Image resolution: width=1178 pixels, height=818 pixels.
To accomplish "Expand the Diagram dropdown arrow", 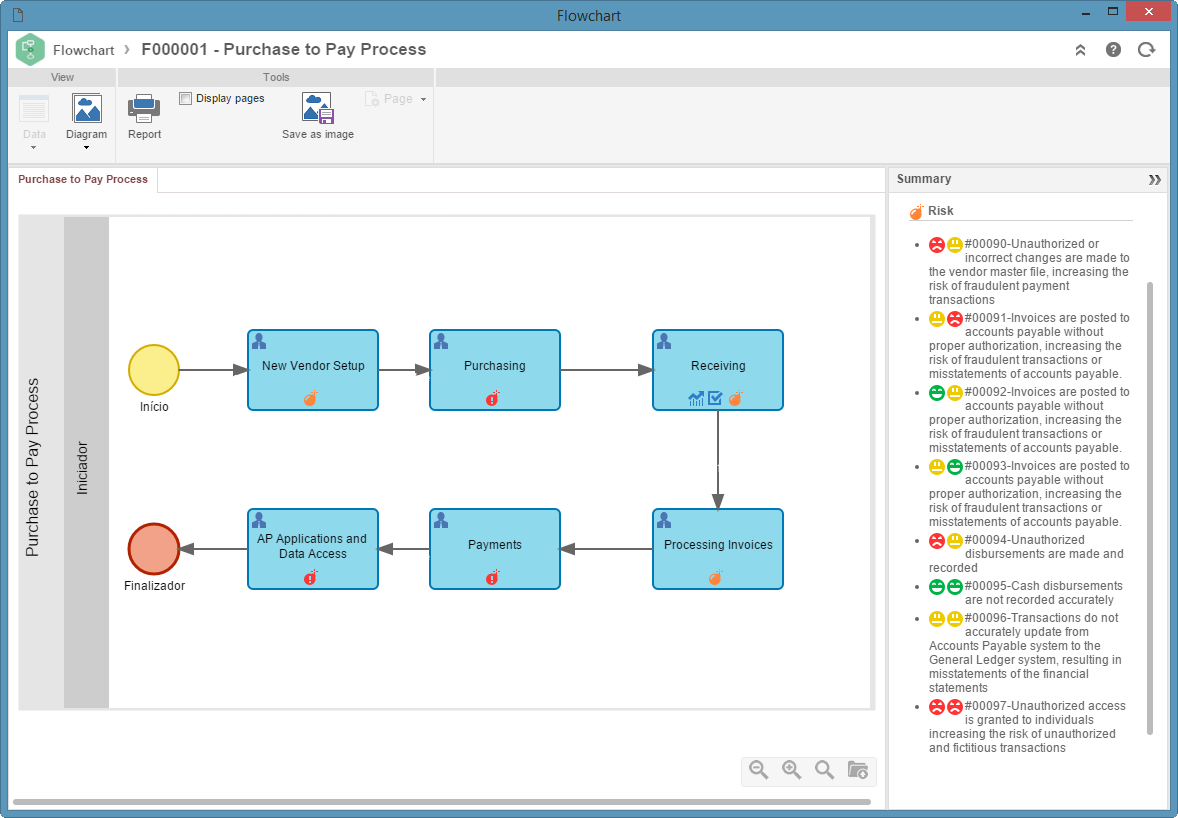I will [86, 147].
